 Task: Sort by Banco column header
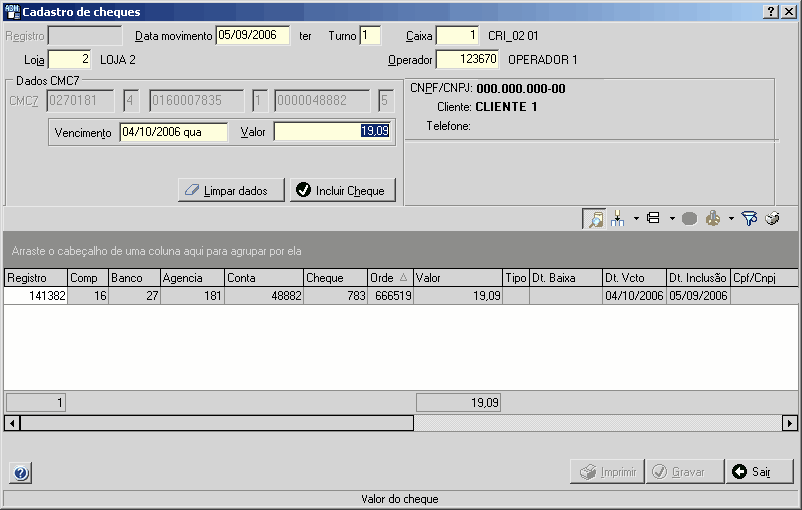point(135,278)
